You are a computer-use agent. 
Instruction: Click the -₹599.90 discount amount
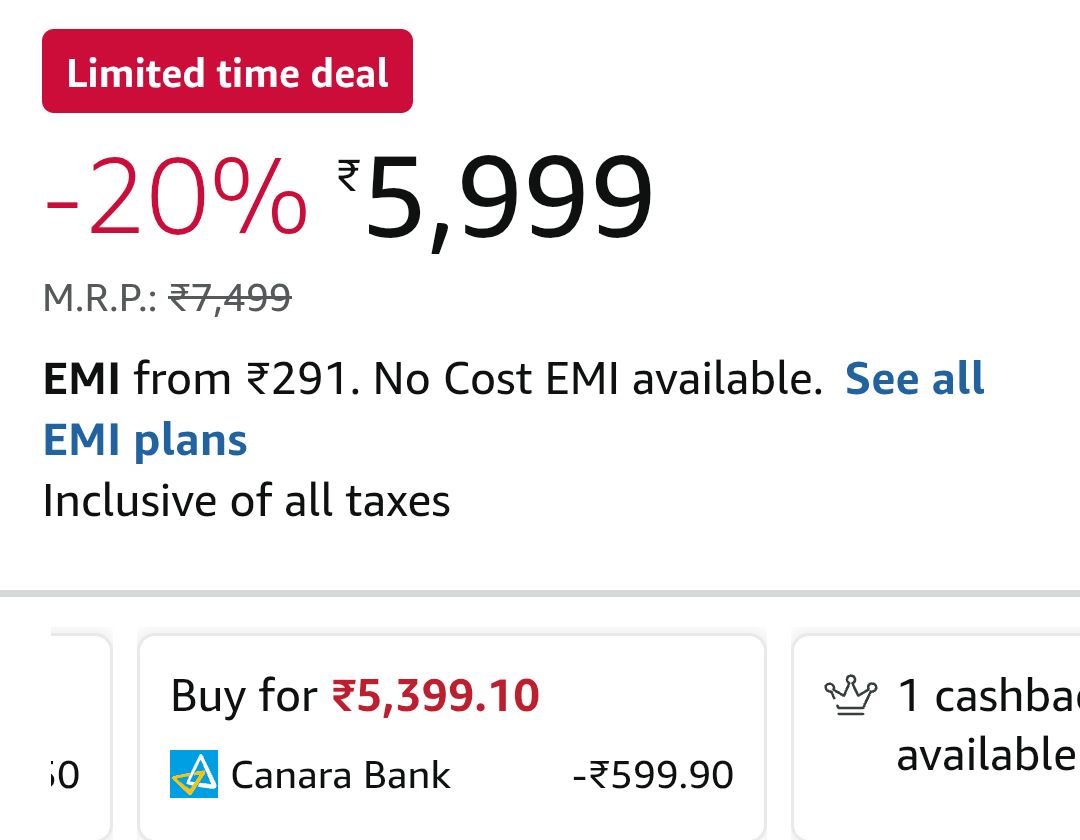[x=653, y=775]
